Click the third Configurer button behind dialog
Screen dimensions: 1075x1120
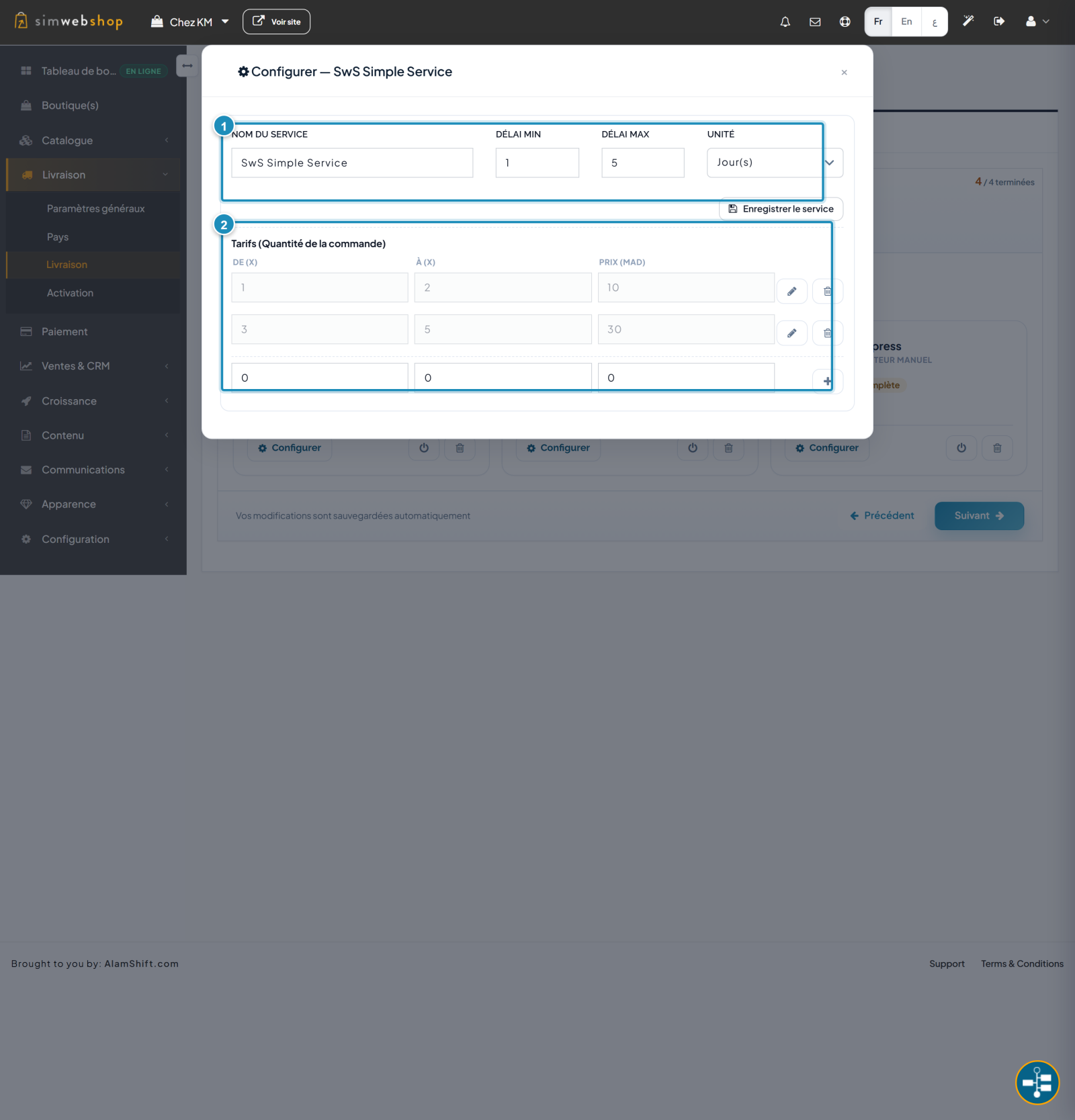827,448
